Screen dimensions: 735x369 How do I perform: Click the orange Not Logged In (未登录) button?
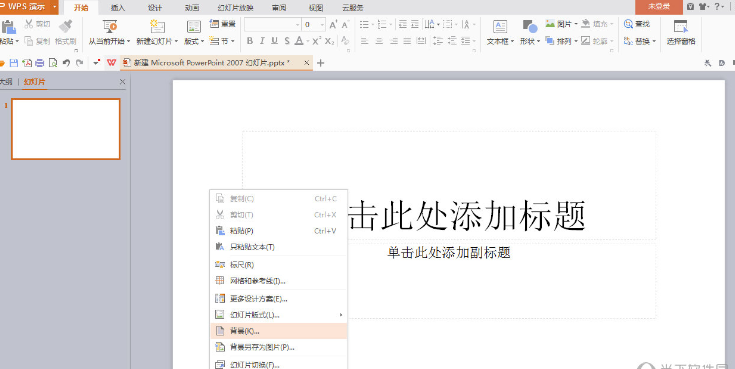click(x=659, y=7)
